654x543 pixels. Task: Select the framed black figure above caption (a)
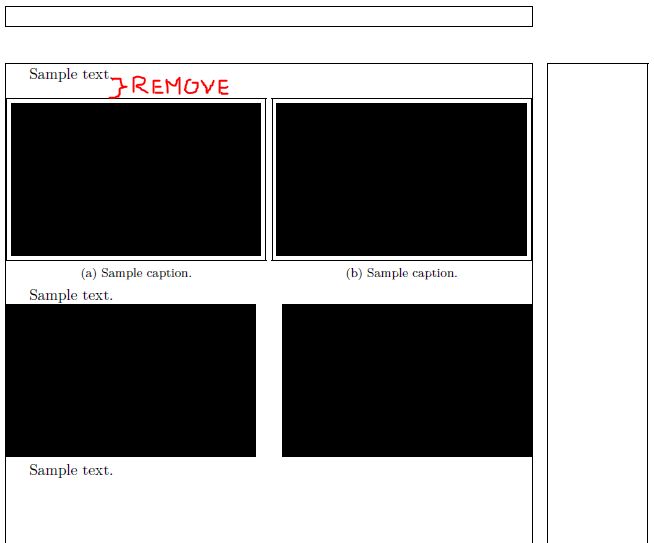(136, 179)
